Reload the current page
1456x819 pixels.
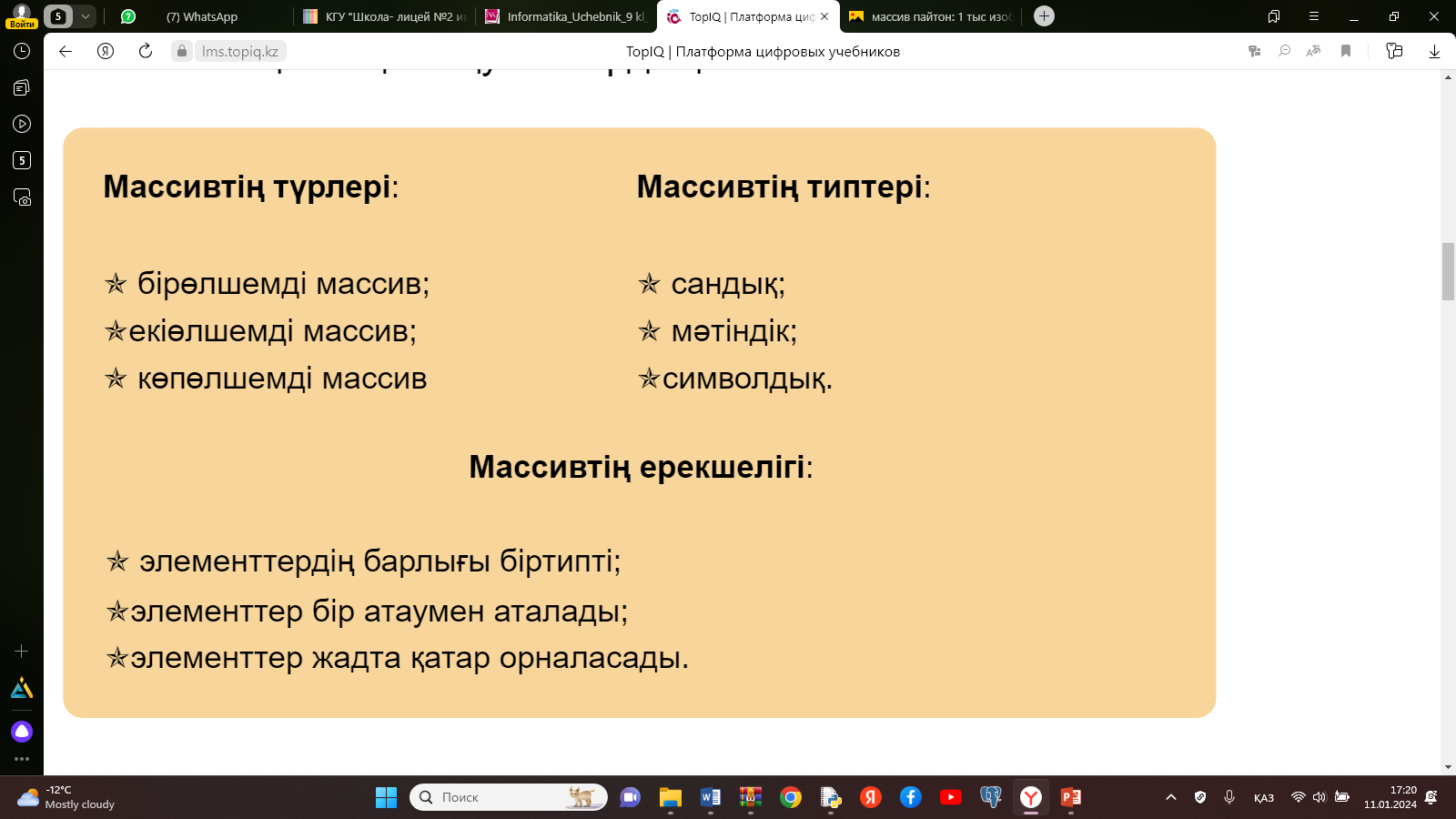[146, 51]
